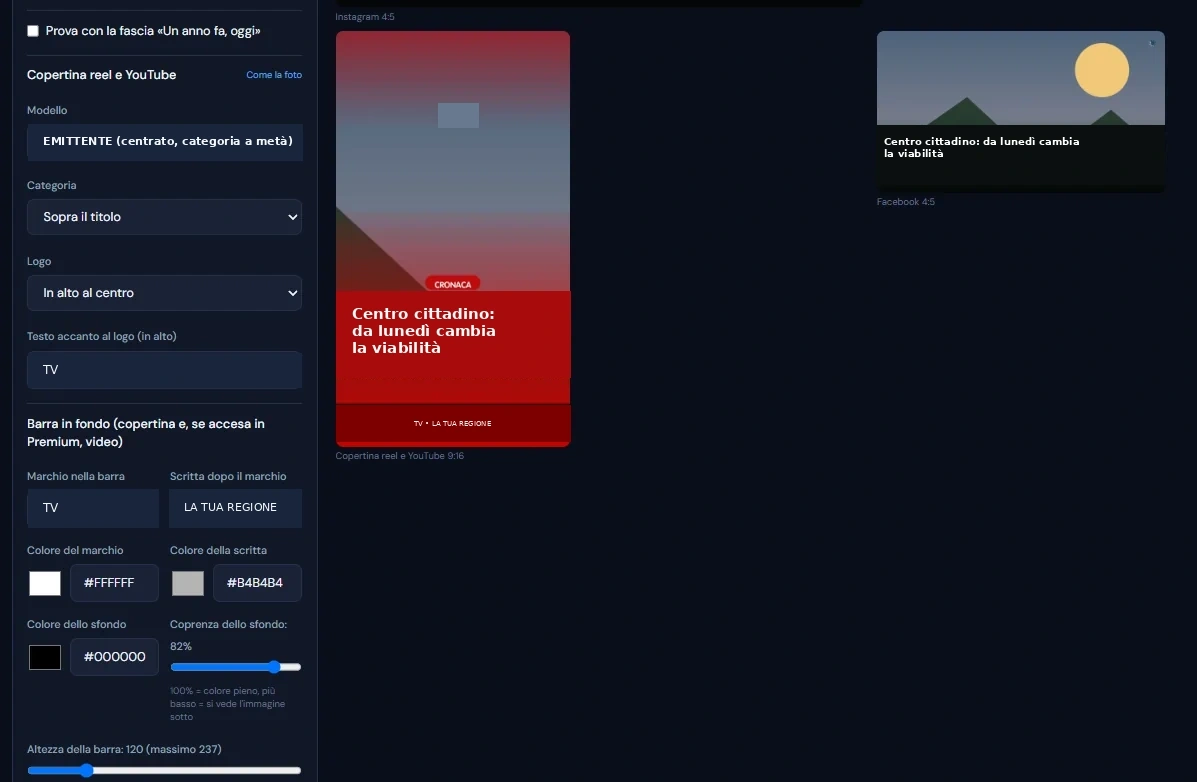Click the headline text in the Facebook preview

[981, 147]
